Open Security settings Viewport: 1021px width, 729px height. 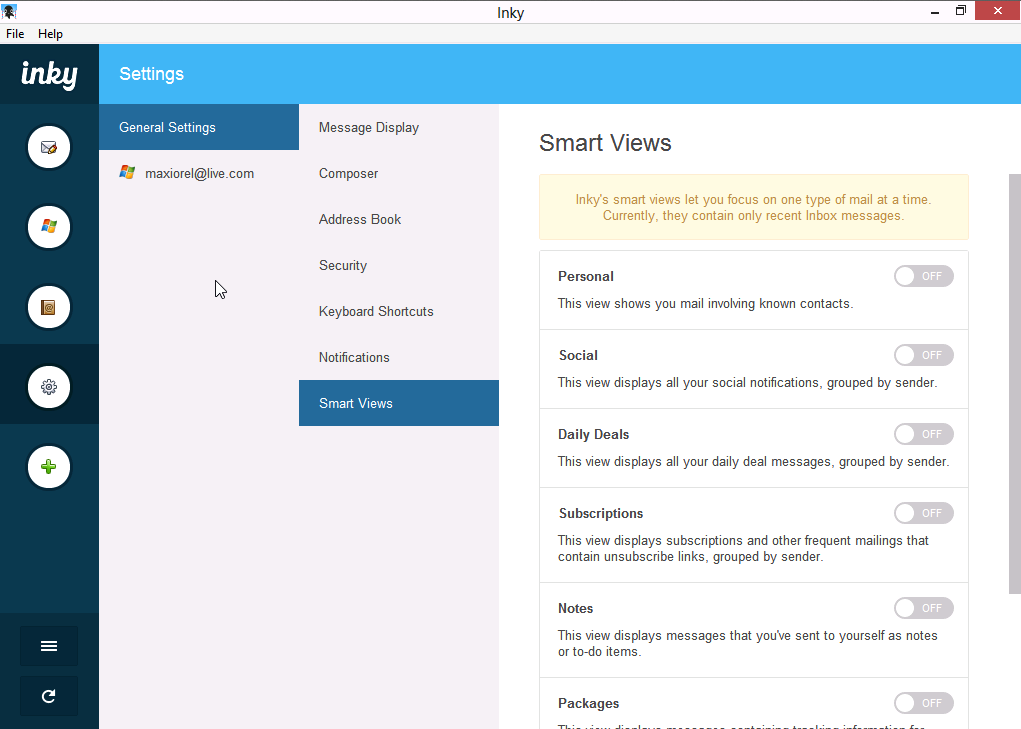[x=399, y=266]
